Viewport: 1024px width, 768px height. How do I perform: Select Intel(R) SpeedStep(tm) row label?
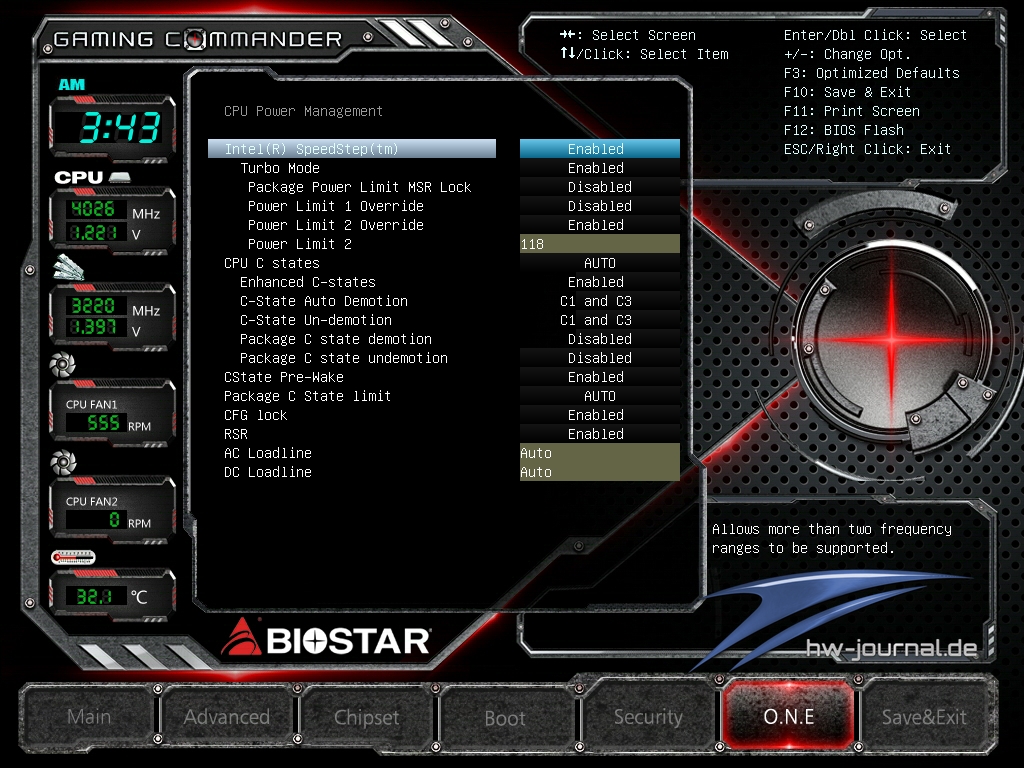pos(351,149)
